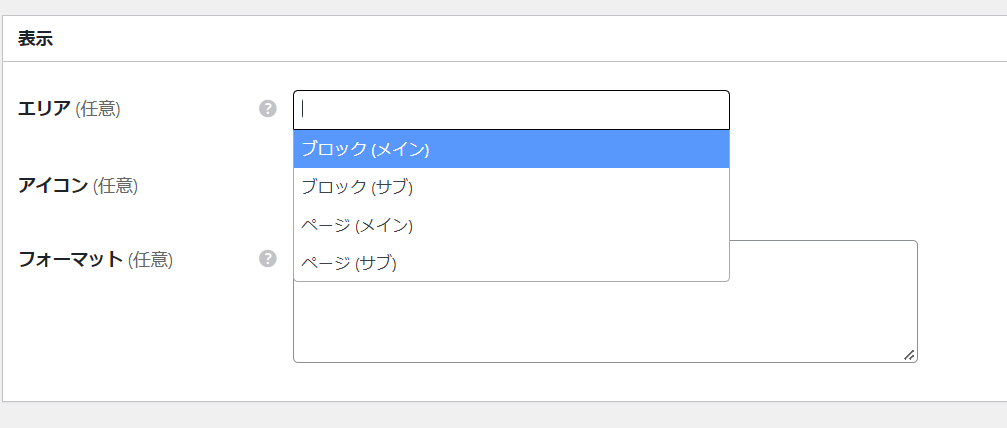Click the エリア field label

click(x=45, y=109)
